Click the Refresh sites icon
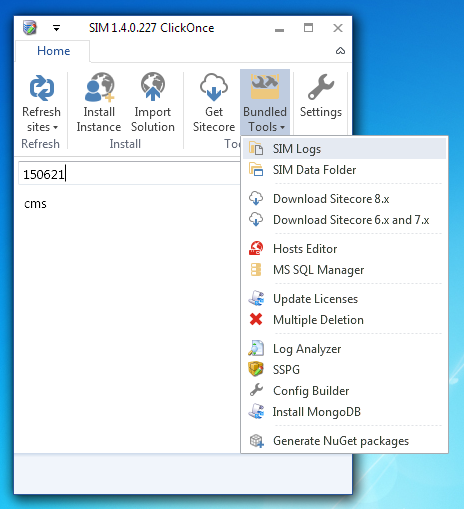The height and width of the screenshot is (509, 464). click(42, 88)
